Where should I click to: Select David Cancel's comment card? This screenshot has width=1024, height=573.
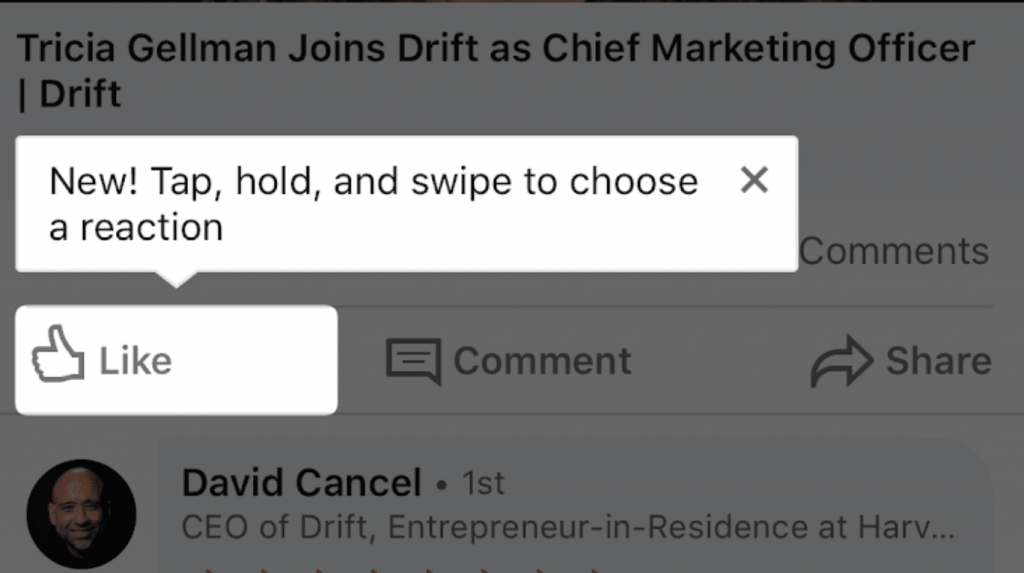(x=575, y=505)
